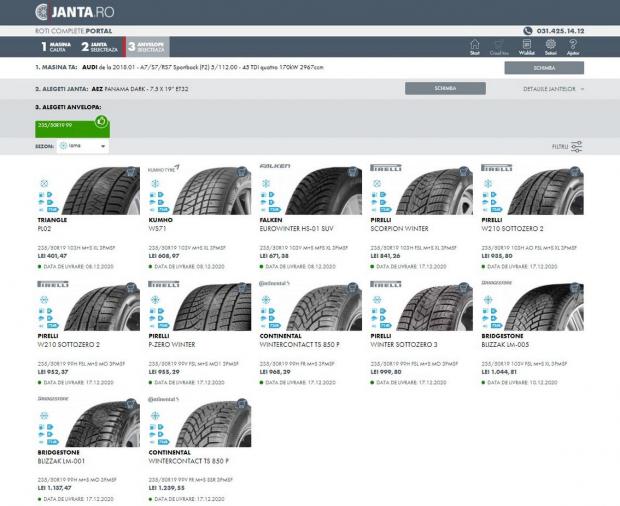
Task: Click the Start home icon
Action: (475, 46)
